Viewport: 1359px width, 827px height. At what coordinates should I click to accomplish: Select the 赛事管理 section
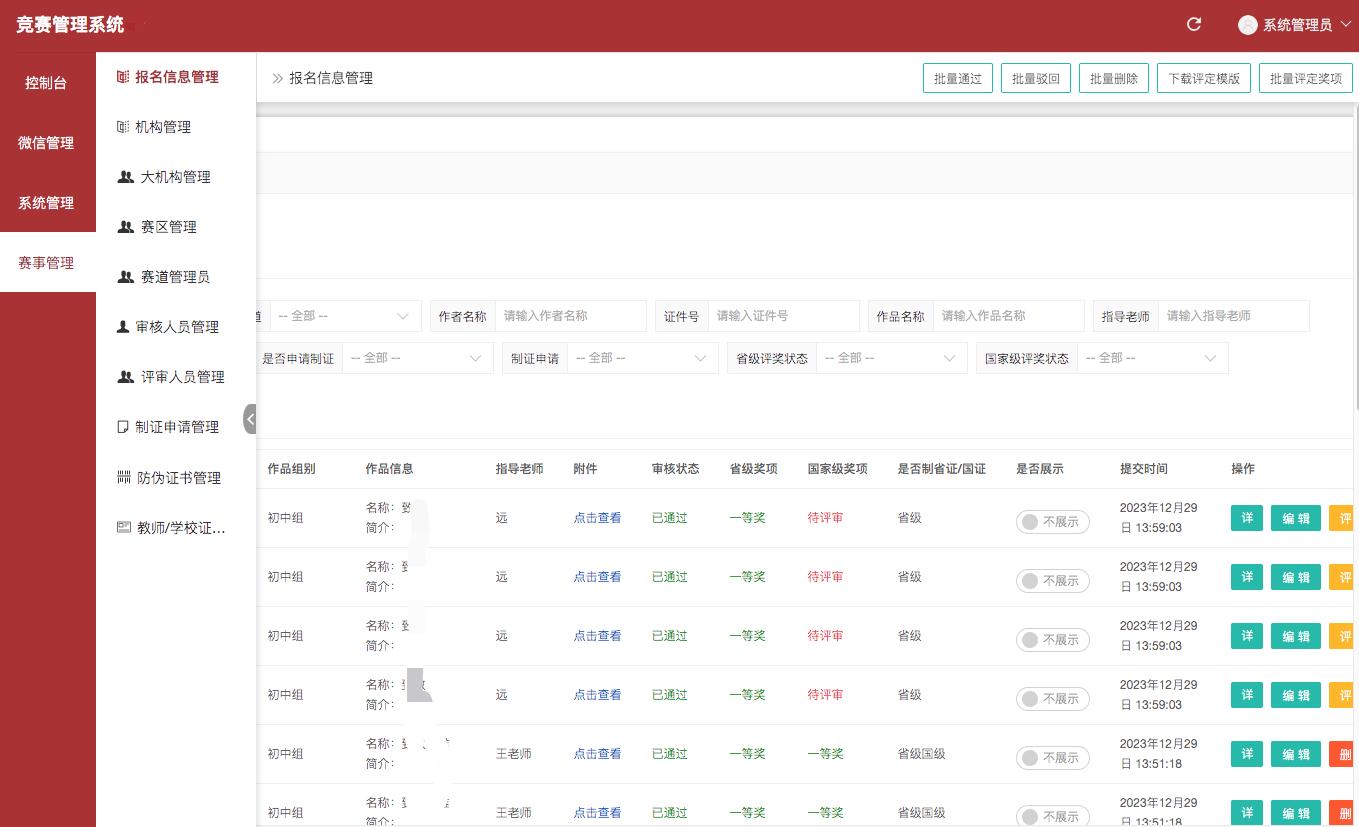point(47,263)
